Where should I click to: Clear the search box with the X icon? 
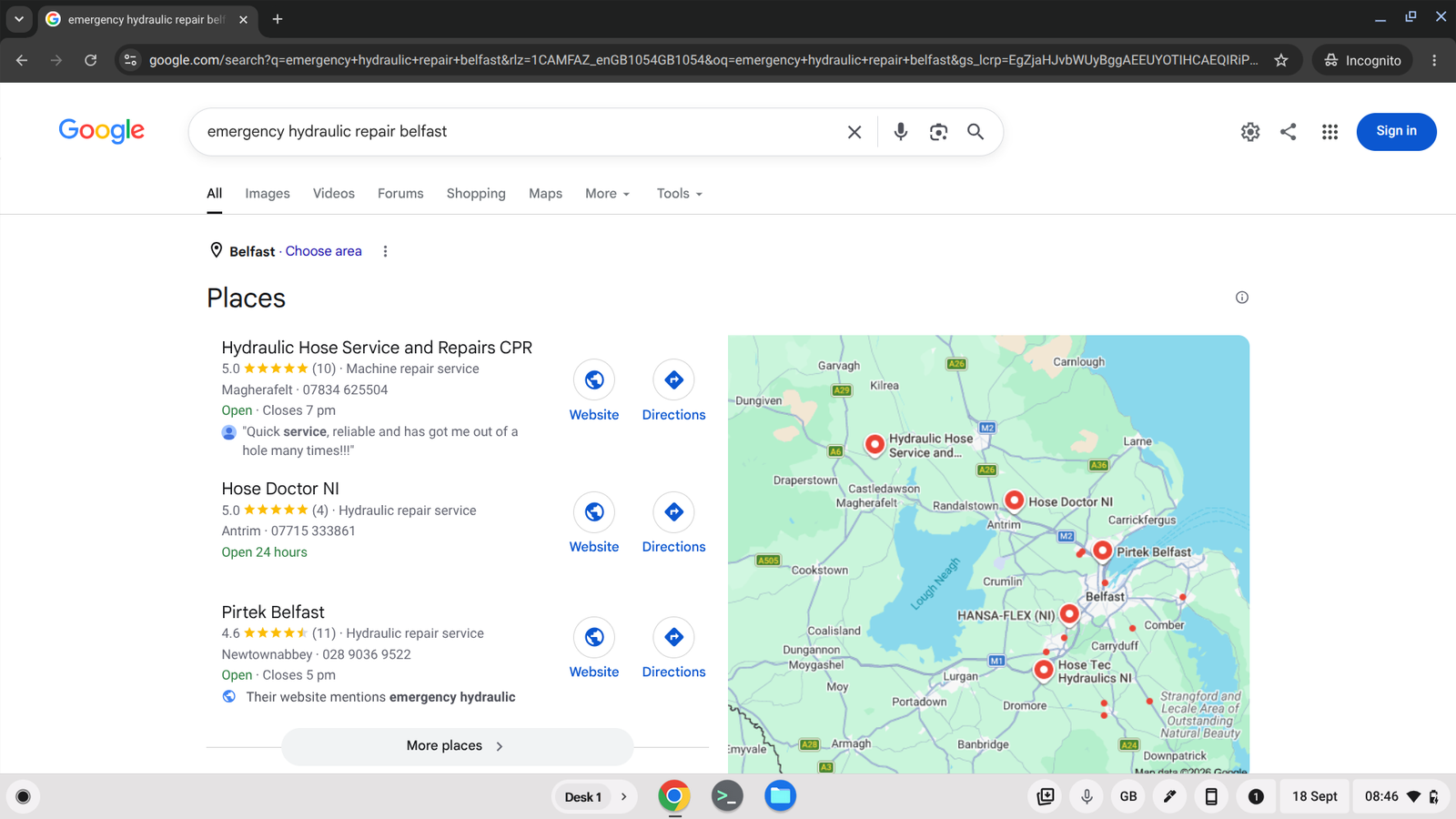pos(854,132)
